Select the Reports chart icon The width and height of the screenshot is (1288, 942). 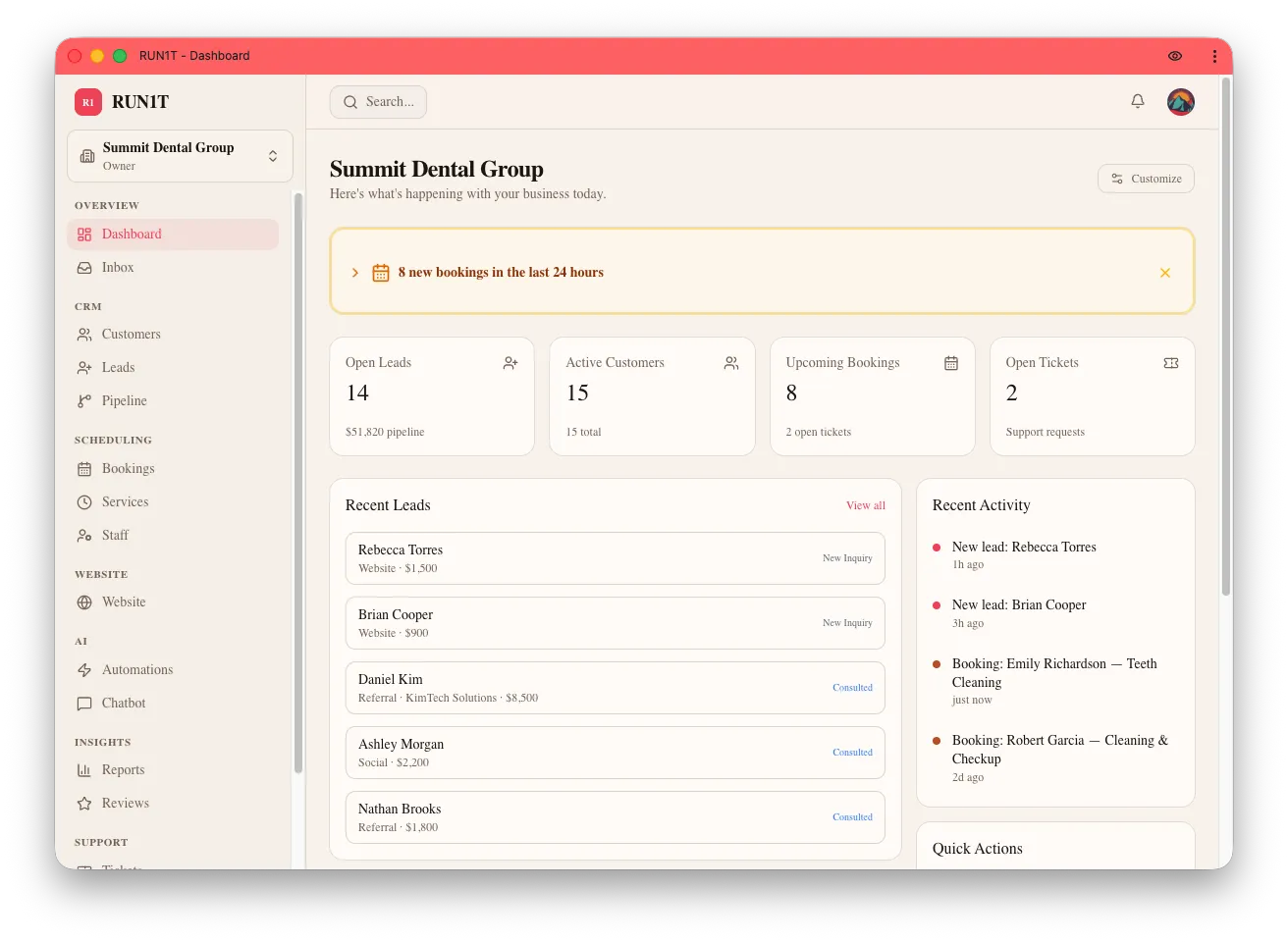83,769
